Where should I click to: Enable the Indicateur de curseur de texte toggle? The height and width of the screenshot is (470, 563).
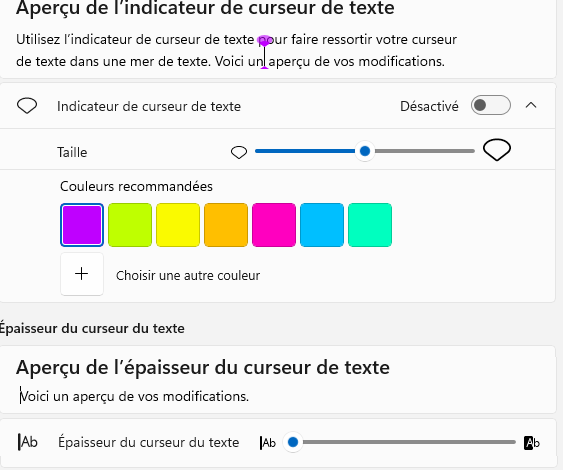pyautogui.click(x=491, y=105)
